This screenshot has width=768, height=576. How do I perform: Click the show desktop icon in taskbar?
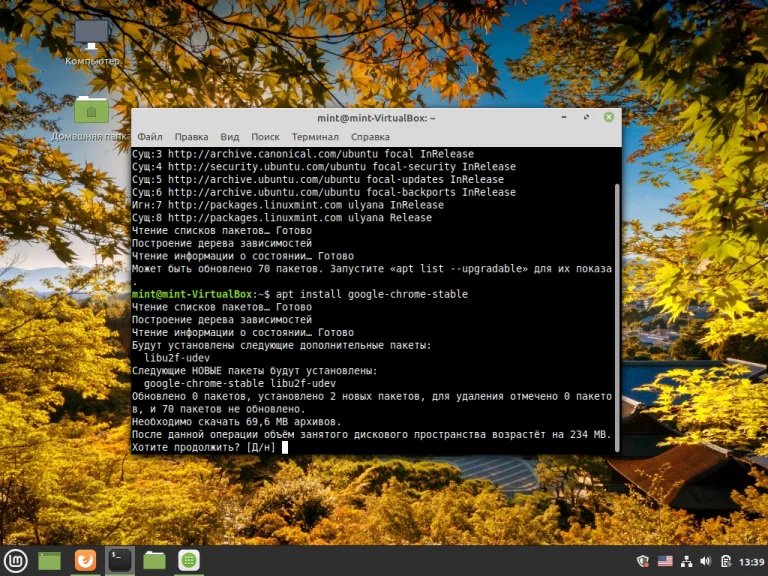pos(50,561)
